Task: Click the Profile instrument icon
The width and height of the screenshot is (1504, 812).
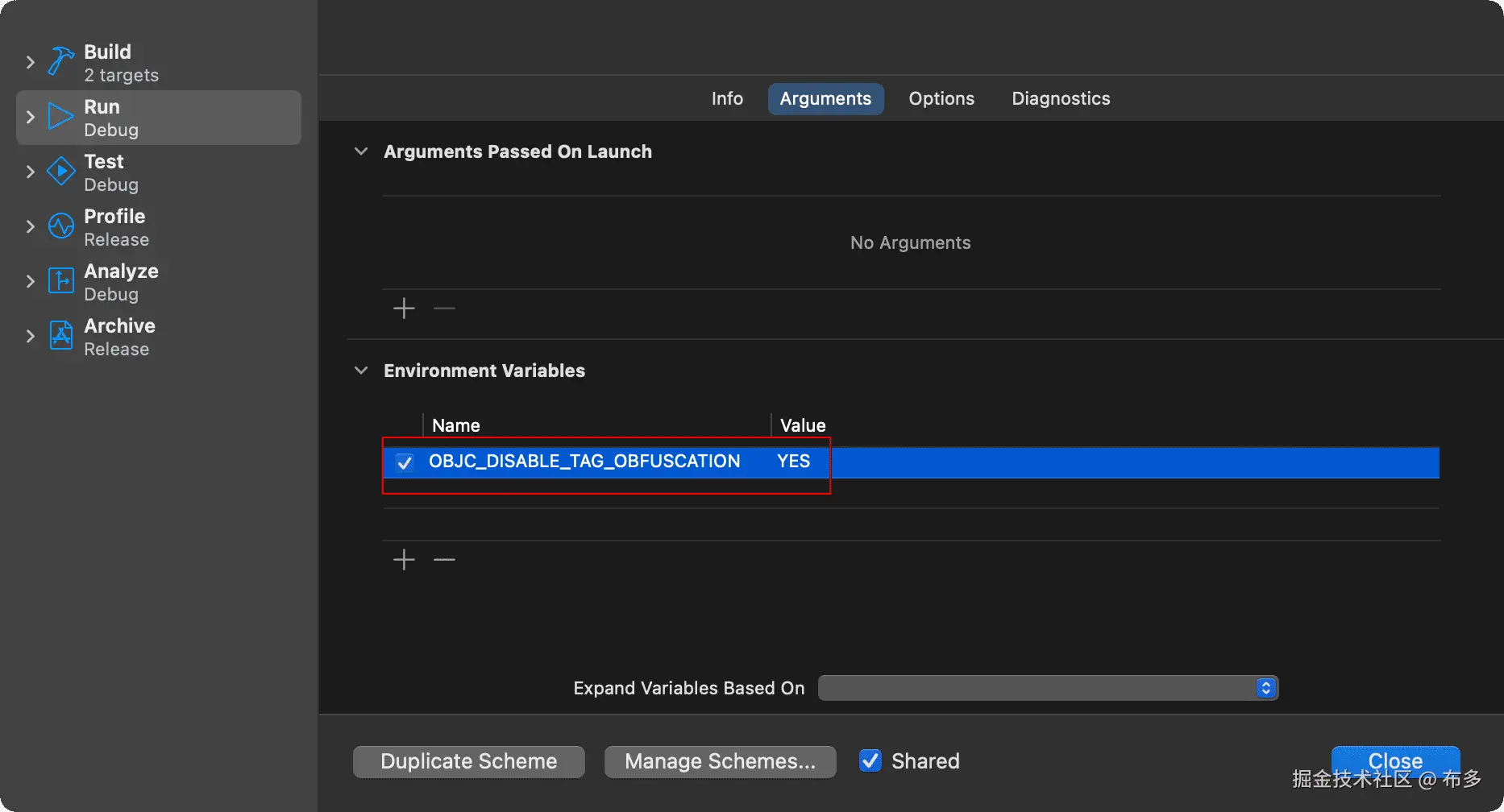Action: pos(60,226)
